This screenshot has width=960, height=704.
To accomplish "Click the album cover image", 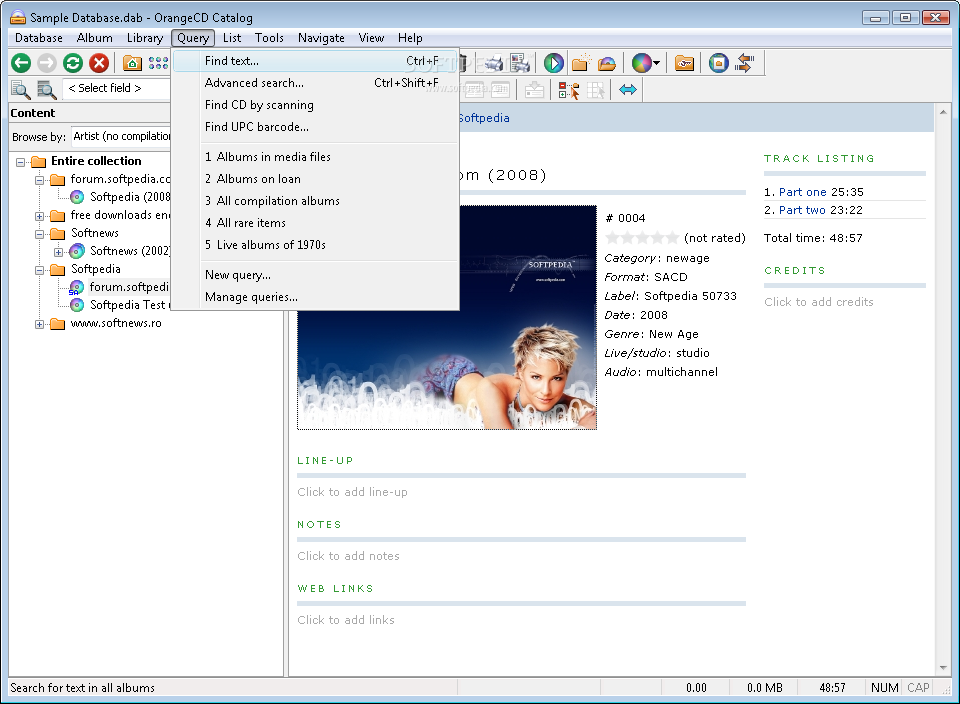I will click(447, 317).
